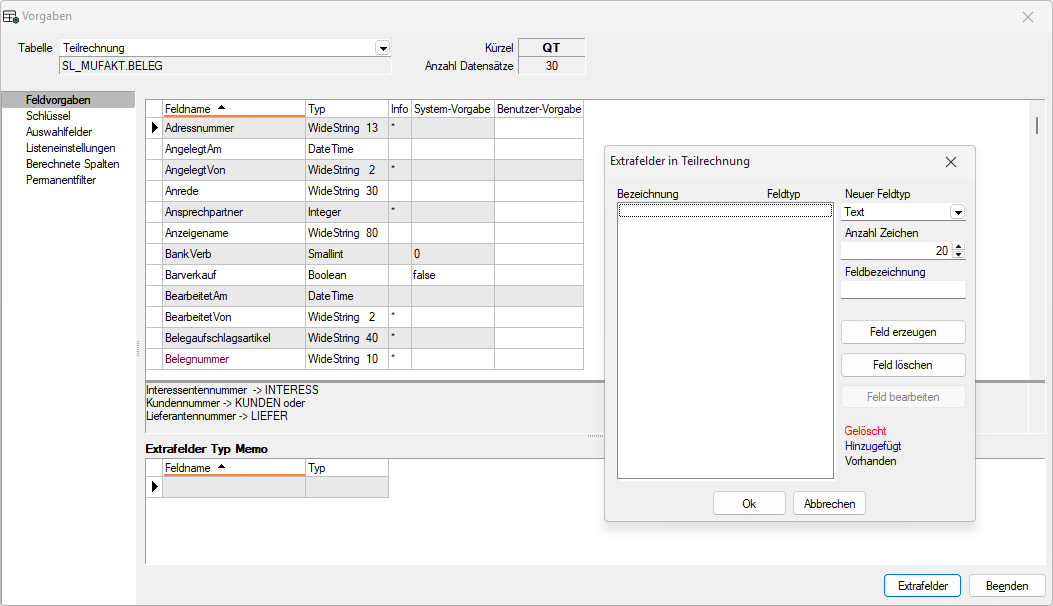
Task: Close the Extrafelder in Teilrechnung dialog
Action: 951,162
